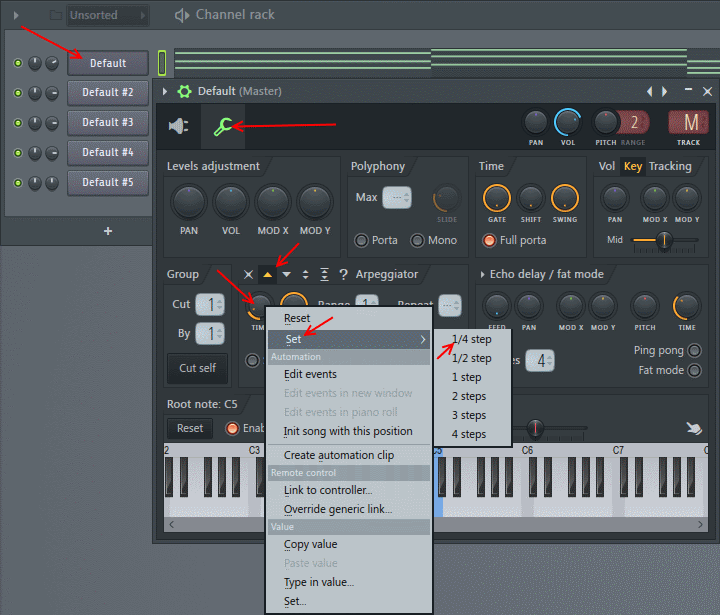
Task: Enable the Porta option in Polyphony
Action: (x=363, y=240)
